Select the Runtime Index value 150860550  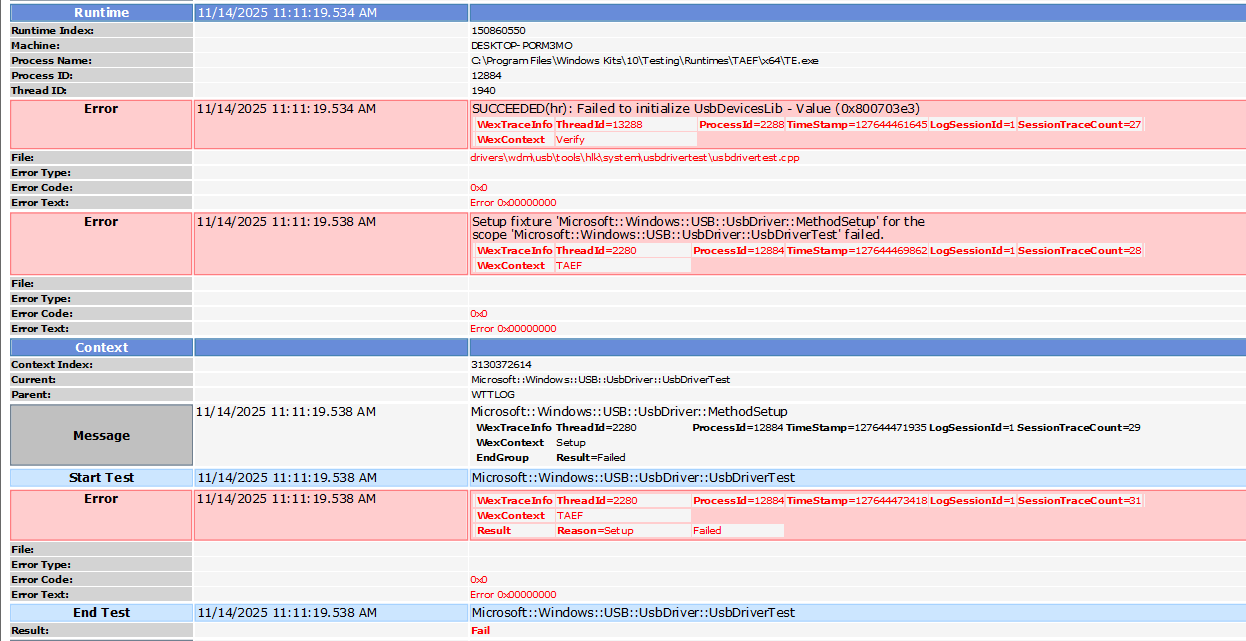pos(498,31)
